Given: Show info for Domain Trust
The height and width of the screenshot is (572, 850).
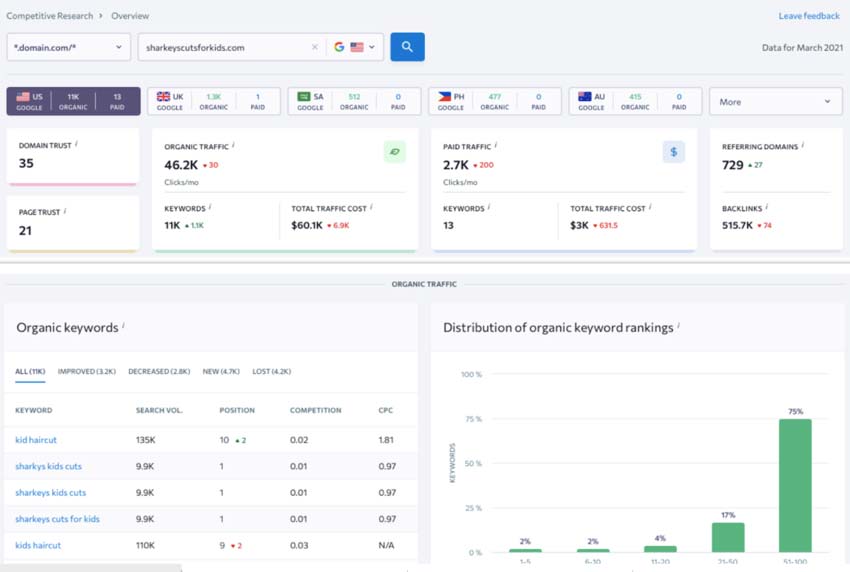Looking at the screenshot, I should click(76, 144).
